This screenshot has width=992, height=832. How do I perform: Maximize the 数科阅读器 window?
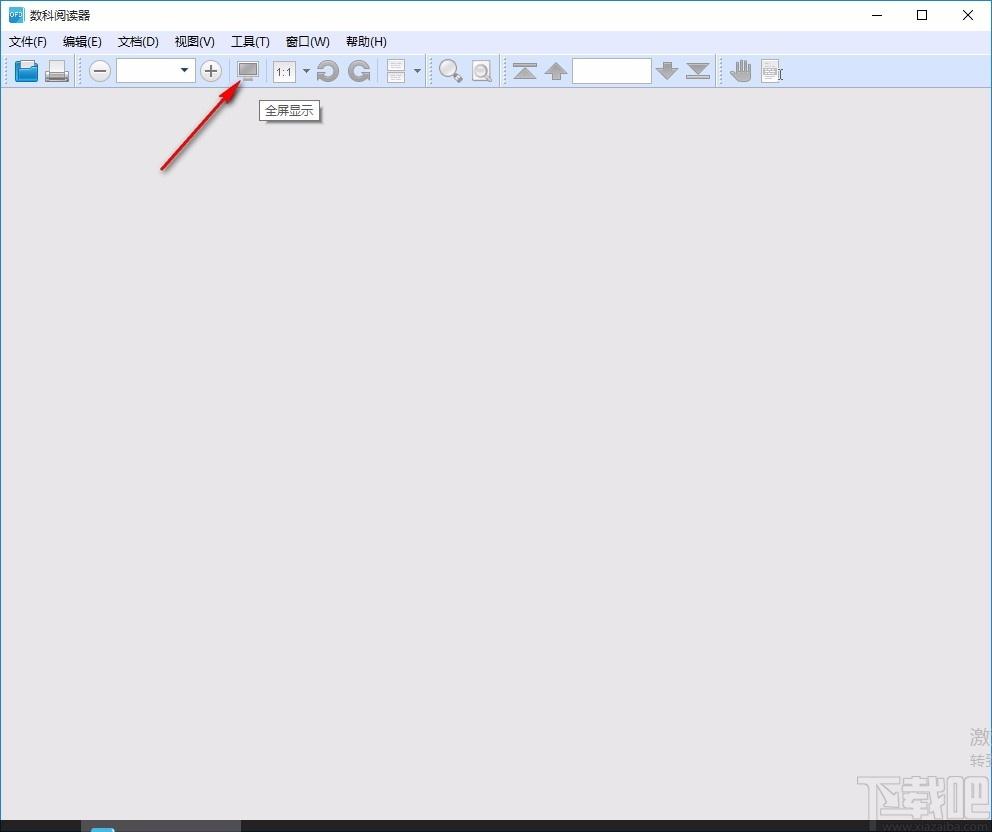point(922,15)
